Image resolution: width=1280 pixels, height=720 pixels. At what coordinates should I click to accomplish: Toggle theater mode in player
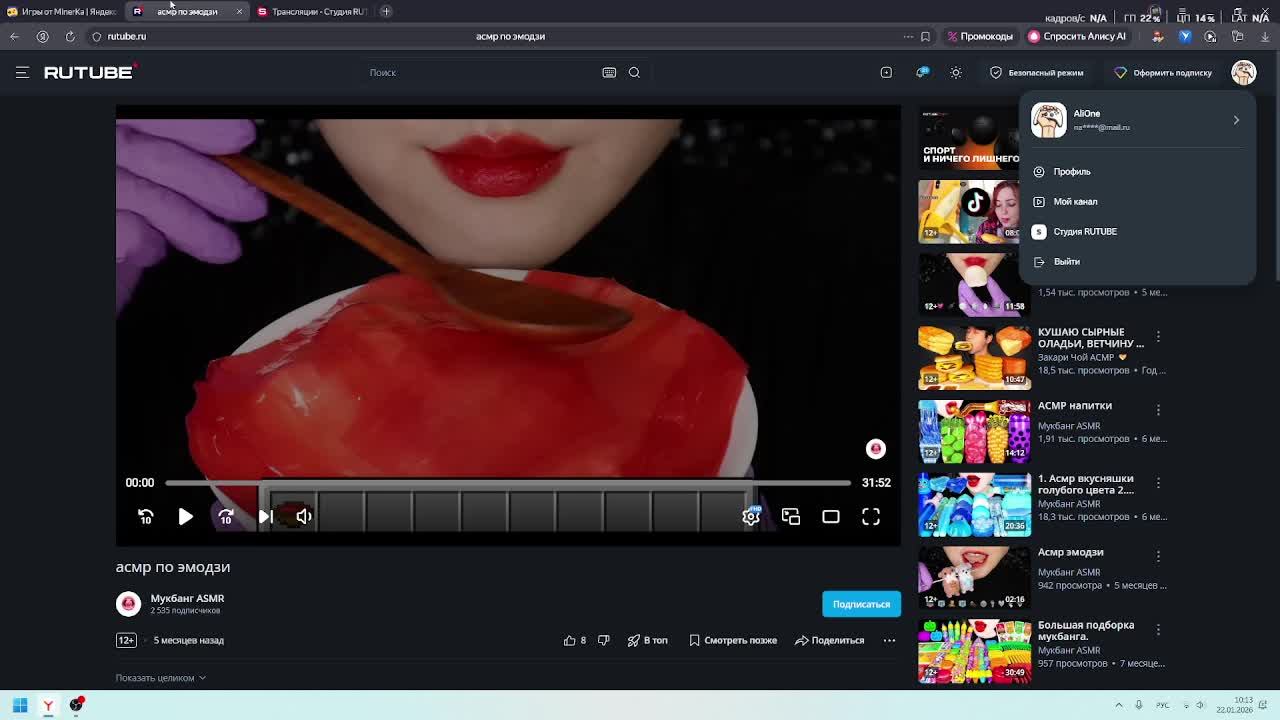click(831, 516)
